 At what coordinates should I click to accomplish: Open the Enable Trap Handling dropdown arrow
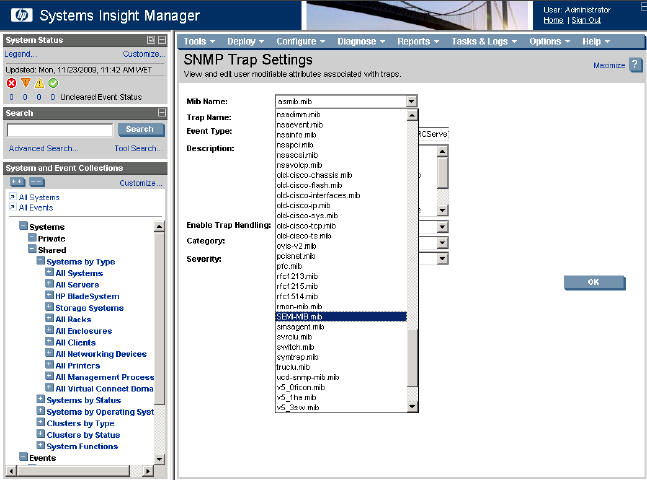pyautogui.click(x=442, y=227)
